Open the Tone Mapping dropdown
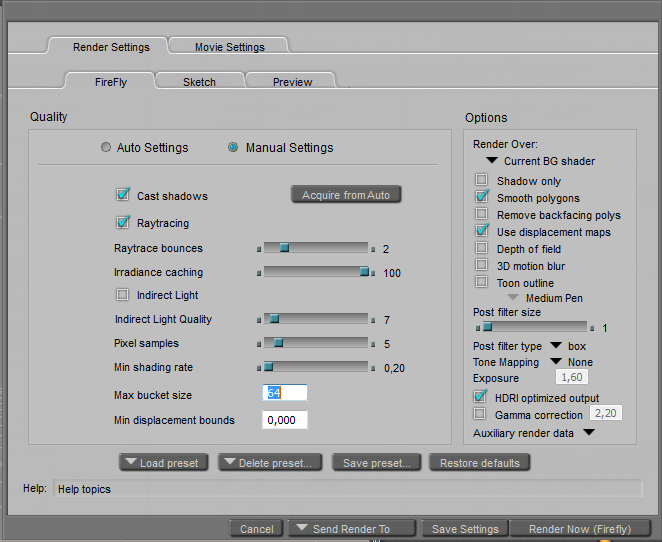The width and height of the screenshot is (662, 542). [556, 361]
